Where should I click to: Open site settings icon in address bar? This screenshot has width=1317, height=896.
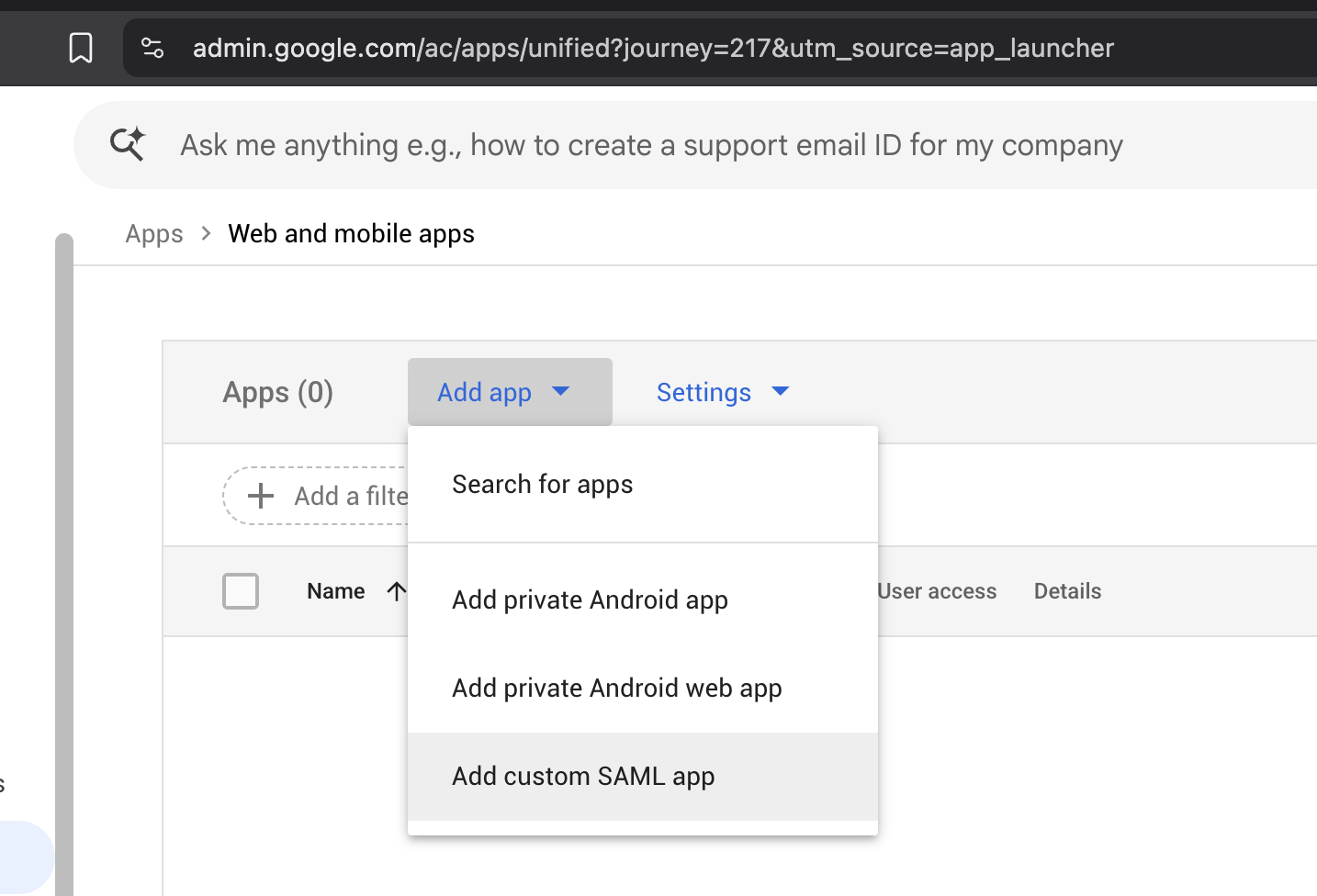(152, 48)
